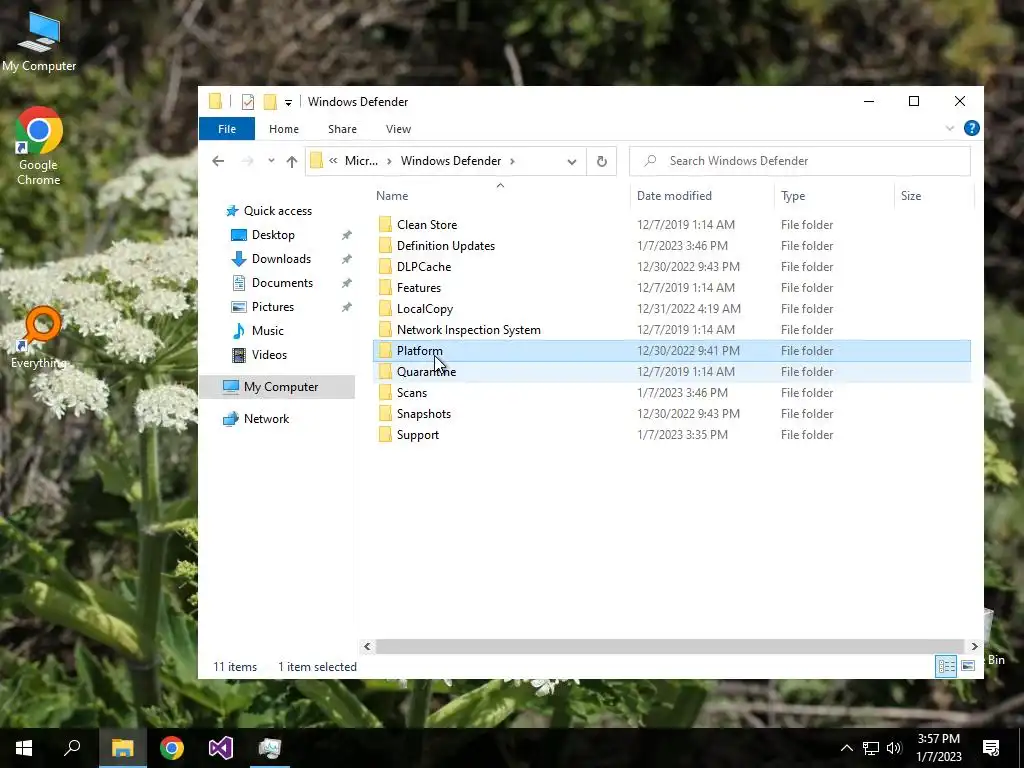Open the recent locations dropdown arrow
Image resolution: width=1024 pixels, height=768 pixels.
tap(271, 161)
